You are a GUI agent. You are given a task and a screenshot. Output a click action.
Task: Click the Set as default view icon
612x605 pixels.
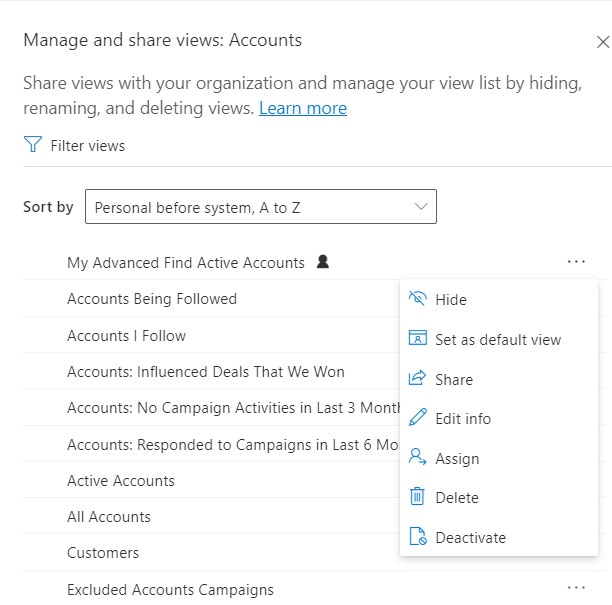(417, 338)
